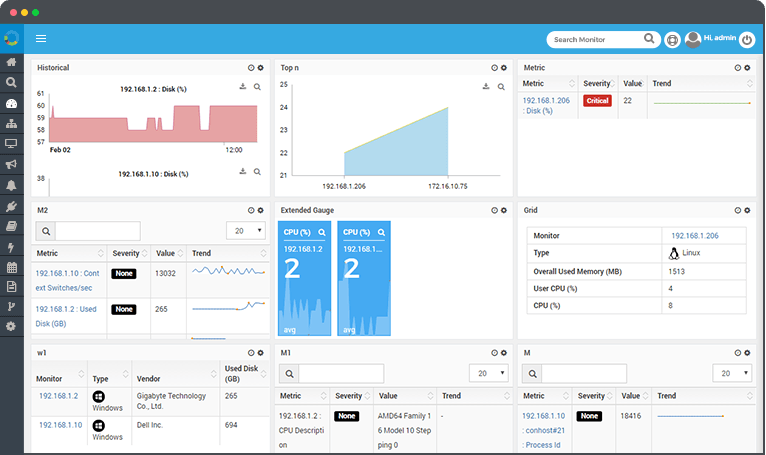Sort by Vendor column in w1 widget
The image size is (766, 455).
(x=213, y=373)
